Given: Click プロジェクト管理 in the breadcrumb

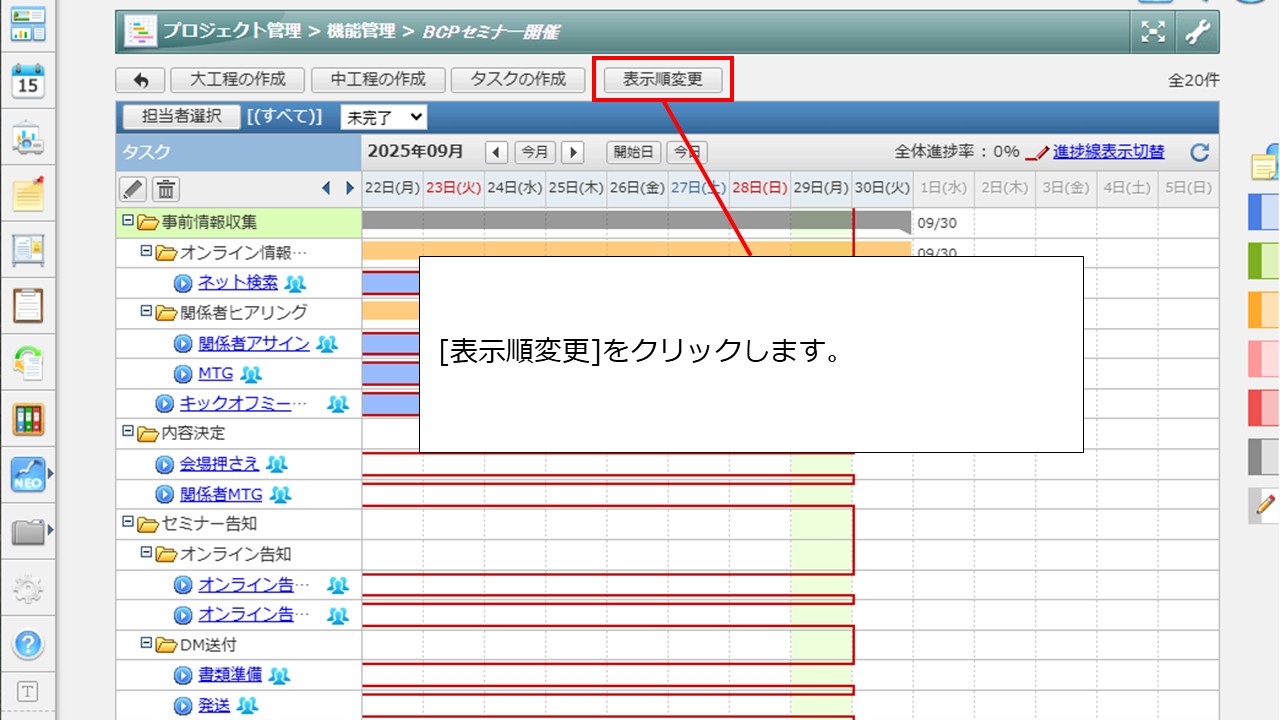Looking at the screenshot, I should pyautogui.click(x=231, y=32).
